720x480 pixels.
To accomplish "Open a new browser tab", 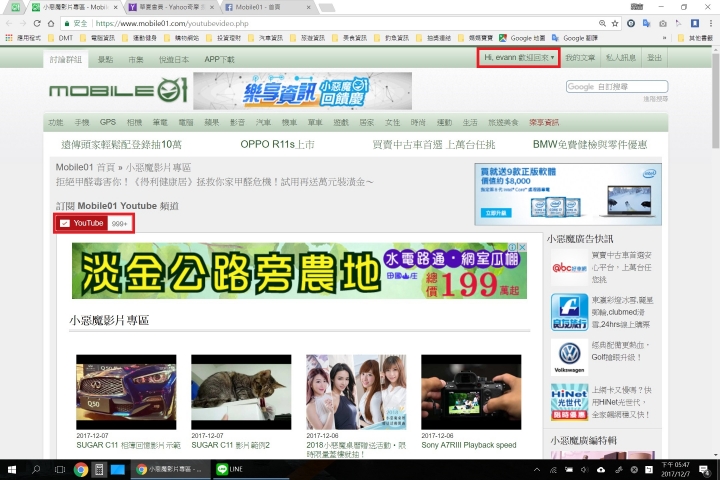I will pyautogui.click(x=326, y=7).
